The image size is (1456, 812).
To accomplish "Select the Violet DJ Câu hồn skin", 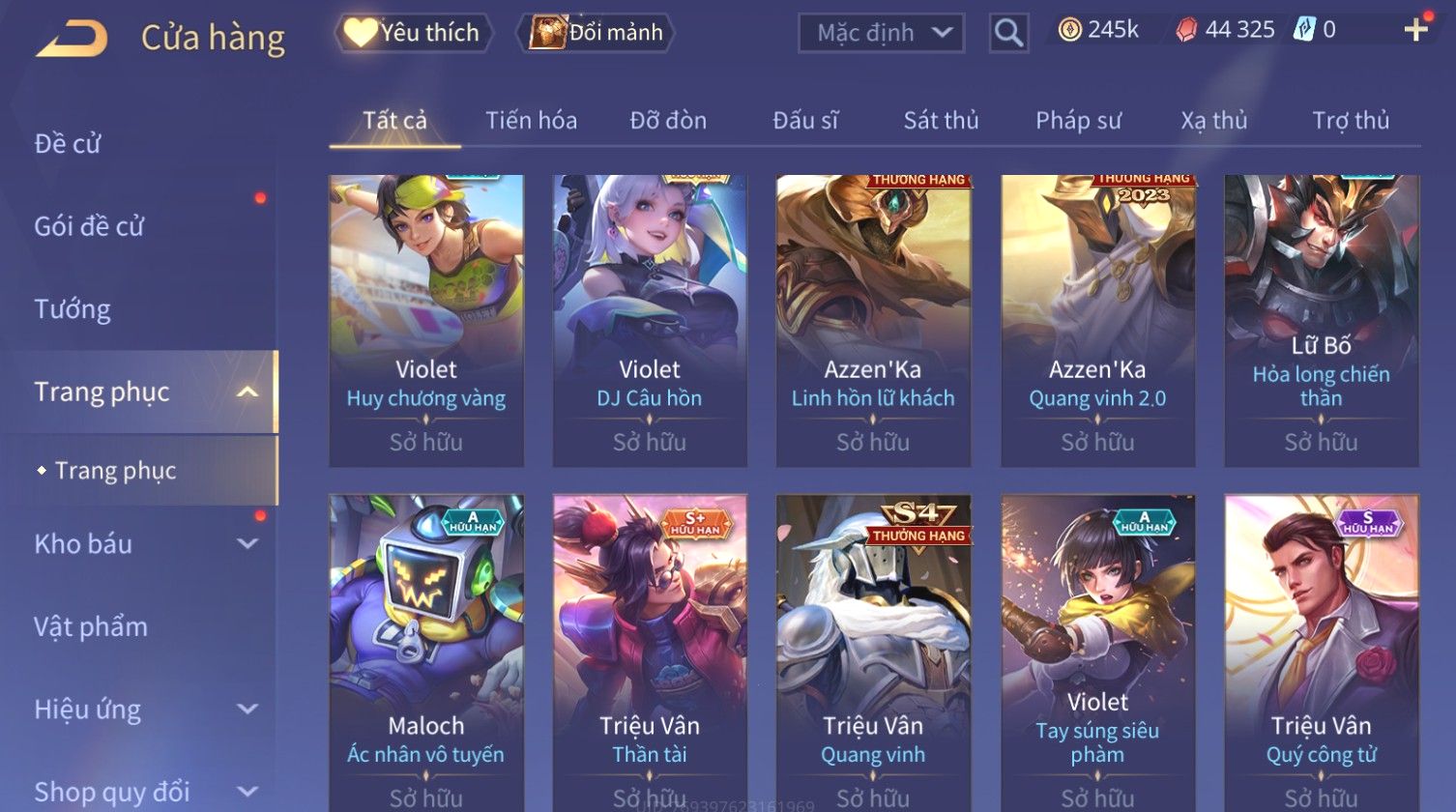I will click(650, 321).
